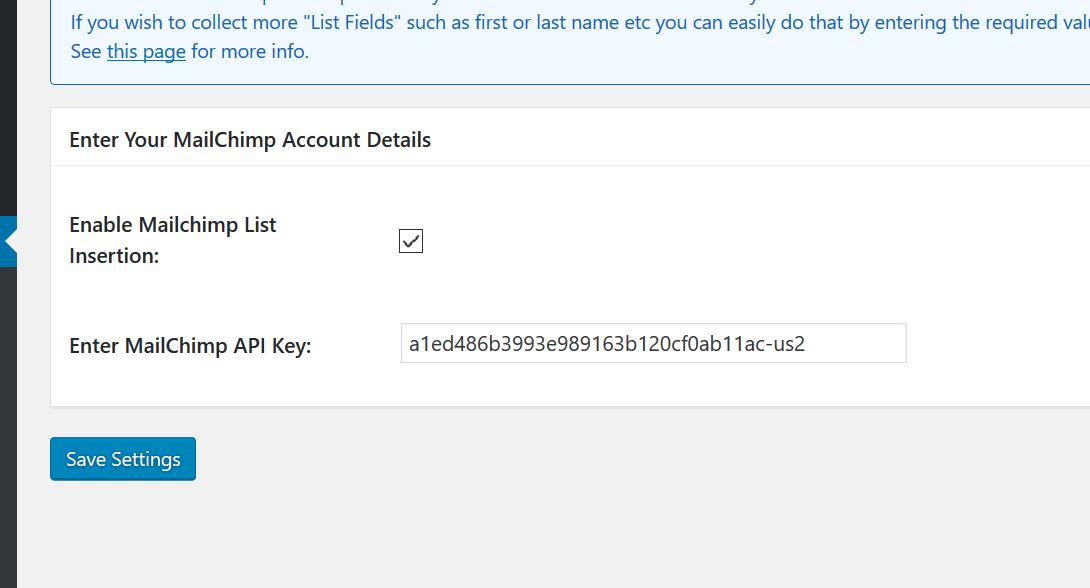Click the word "See" in the info notice
The width and height of the screenshot is (1090, 588).
pyautogui.click(x=86, y=51)
